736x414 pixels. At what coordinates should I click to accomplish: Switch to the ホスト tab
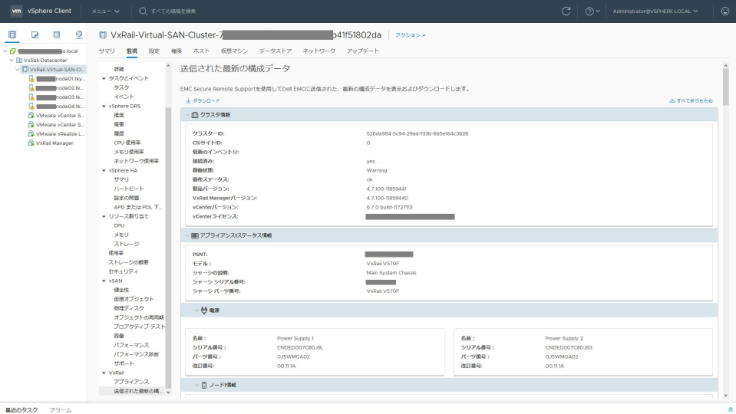click(201, 51)
